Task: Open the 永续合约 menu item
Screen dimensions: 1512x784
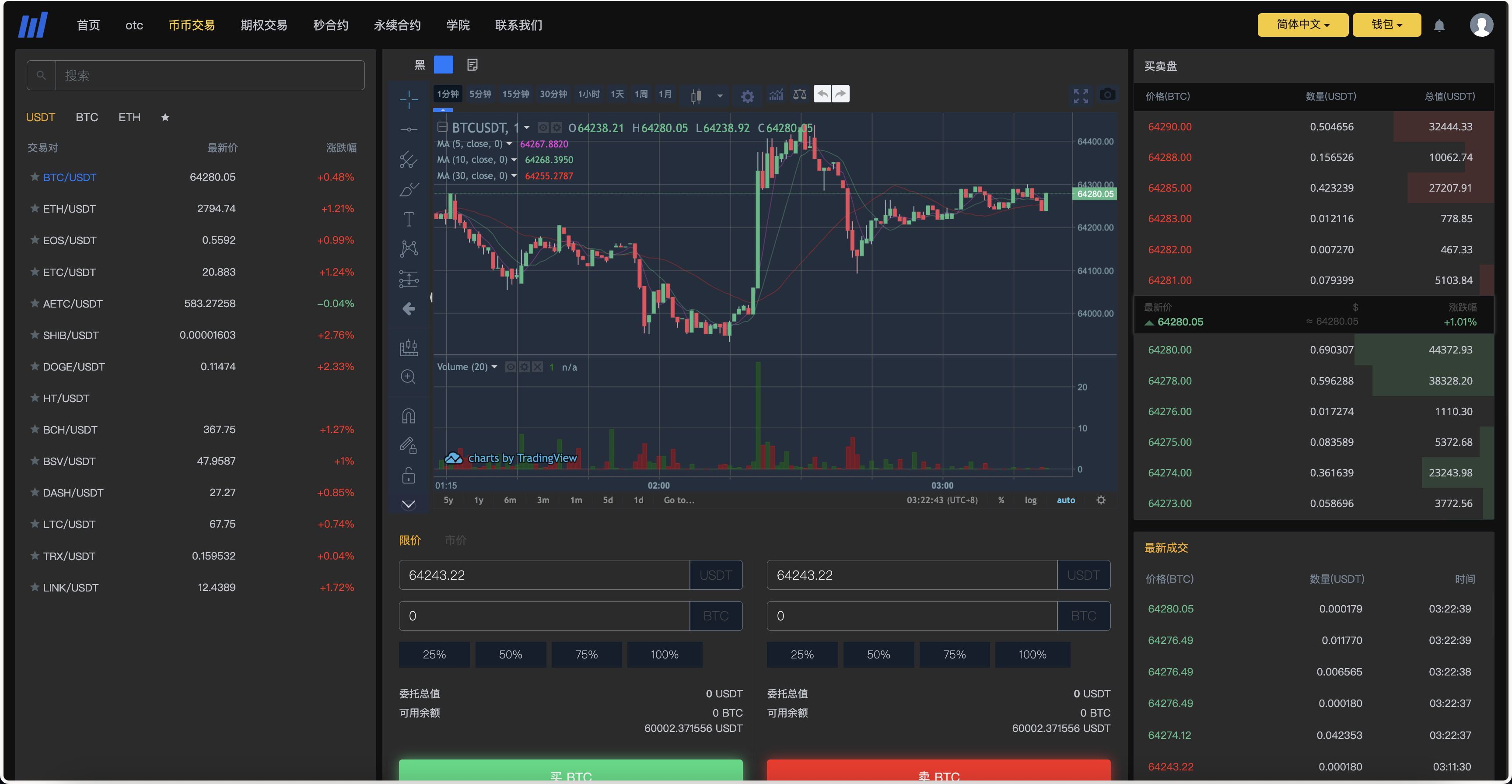Action: click(x=397, y=24)
